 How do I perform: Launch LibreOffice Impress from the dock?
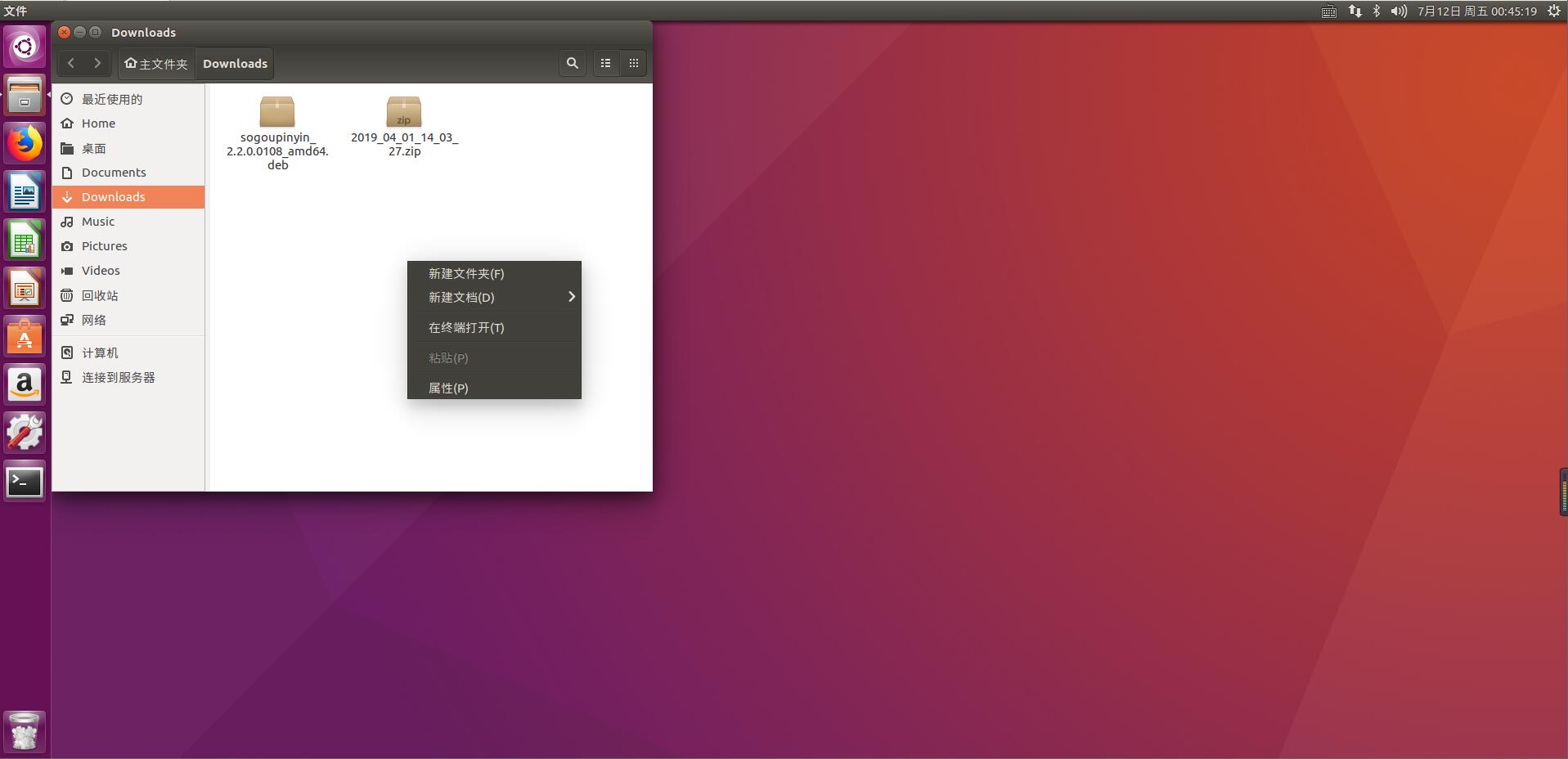[x=25, y=288]
